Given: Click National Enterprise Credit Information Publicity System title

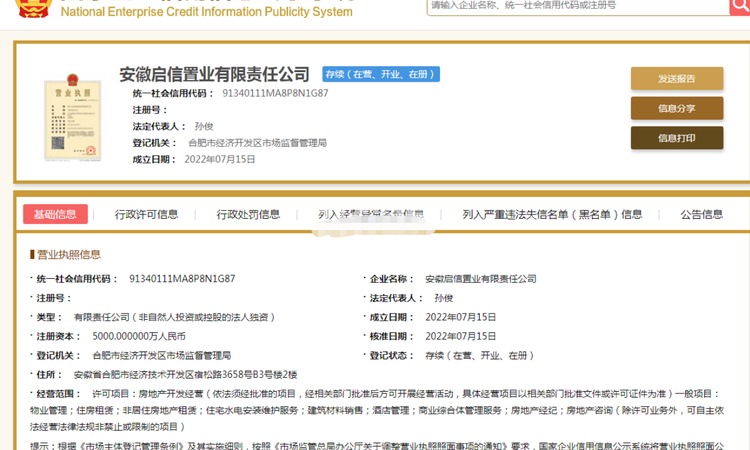Looking at the screenshot, I should (207, 12).
